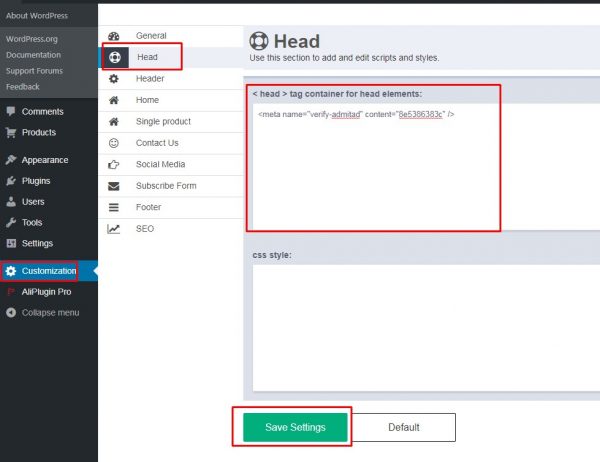
Task: Click the AliPlugin Pro flag icon
Action: point(11,292)
